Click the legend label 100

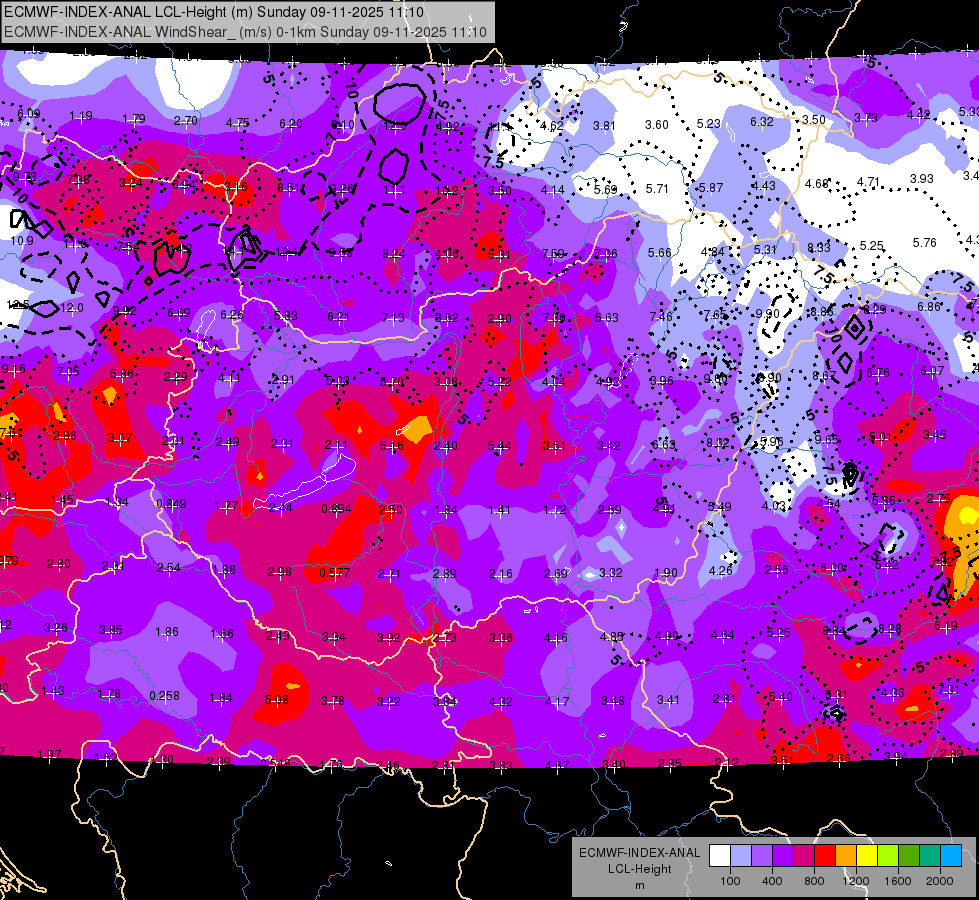point(730,881)
